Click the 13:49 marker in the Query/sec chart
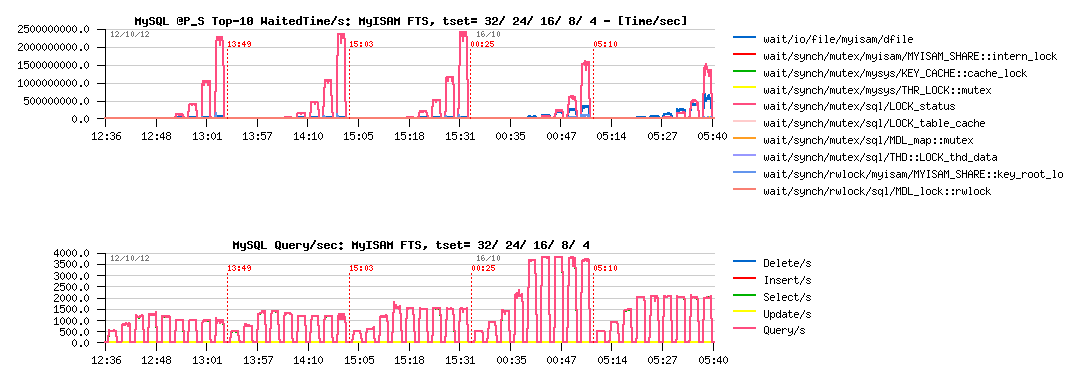1082x374 pixels. tap(238, 268)
